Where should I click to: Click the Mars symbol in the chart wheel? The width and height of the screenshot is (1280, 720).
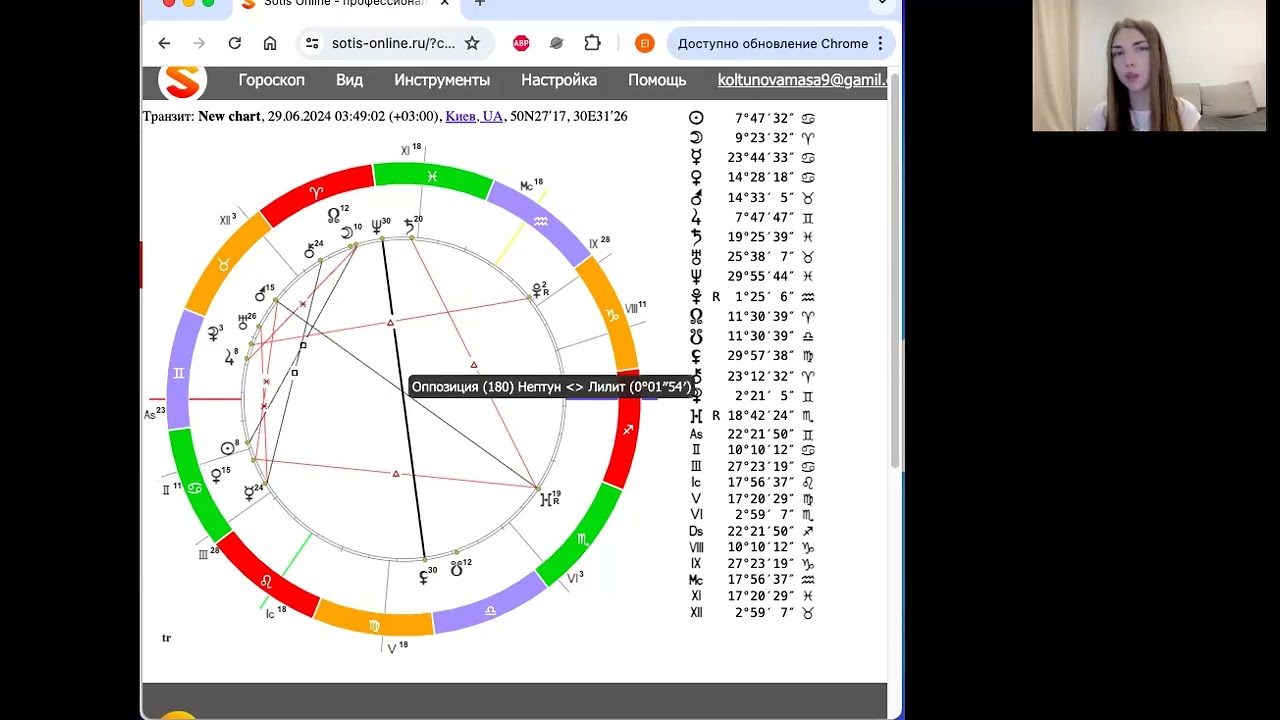tap(260, 295)
